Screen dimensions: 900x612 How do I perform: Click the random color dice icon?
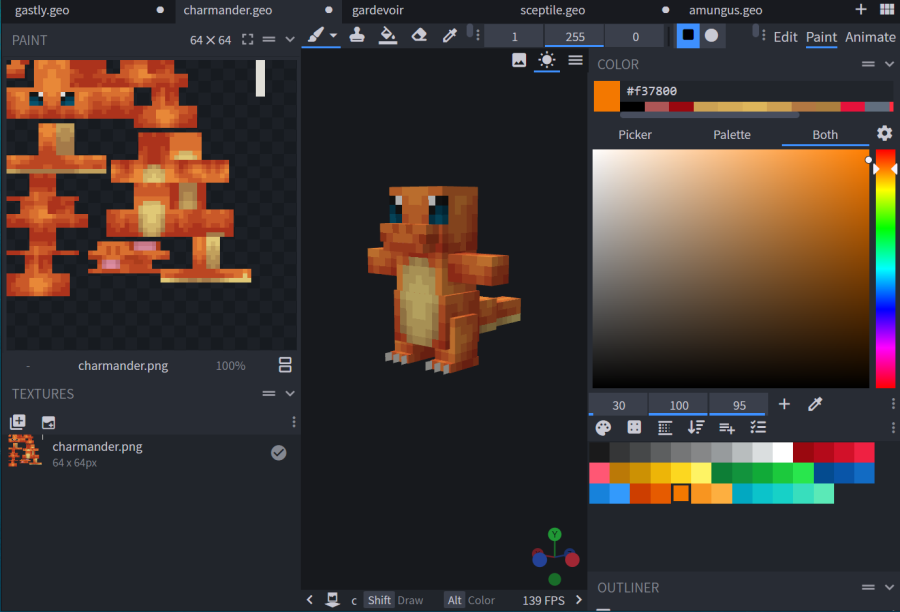(x=634, y=428)
